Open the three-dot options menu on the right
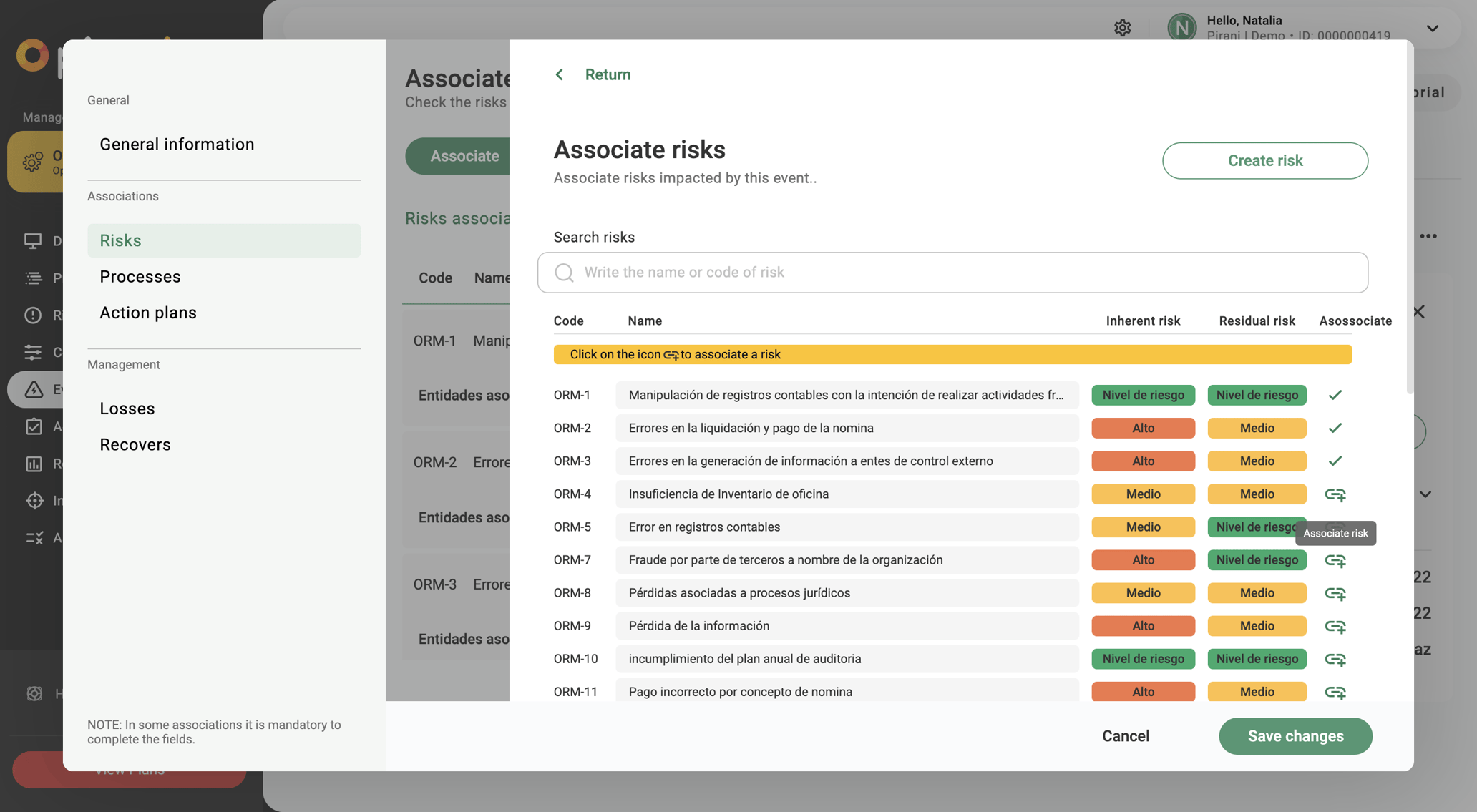Image resolution: width=1477 pixels, height=812 pixels. point(1430,235)
